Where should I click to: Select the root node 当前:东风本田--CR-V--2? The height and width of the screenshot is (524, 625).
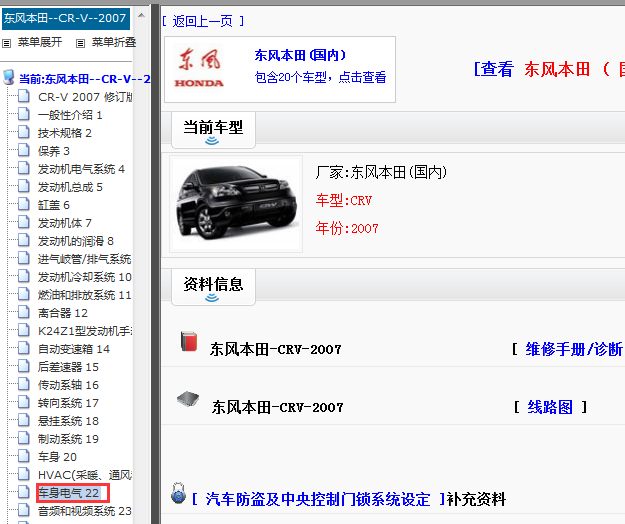85,79
